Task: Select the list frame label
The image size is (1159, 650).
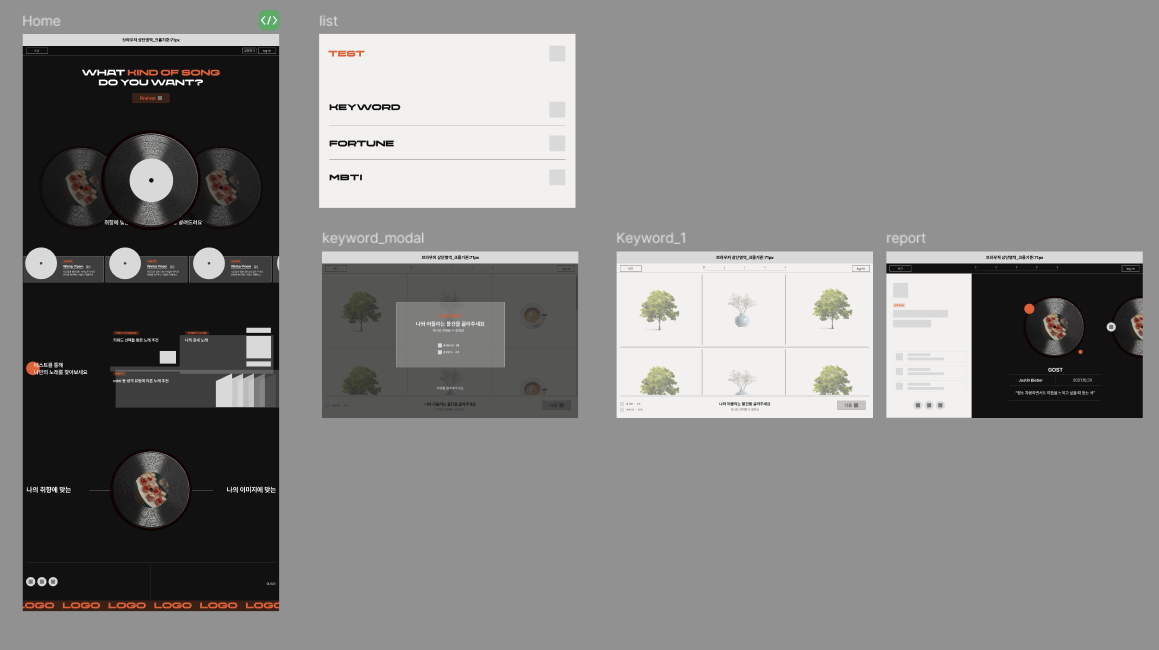Action: coord(328,21)
